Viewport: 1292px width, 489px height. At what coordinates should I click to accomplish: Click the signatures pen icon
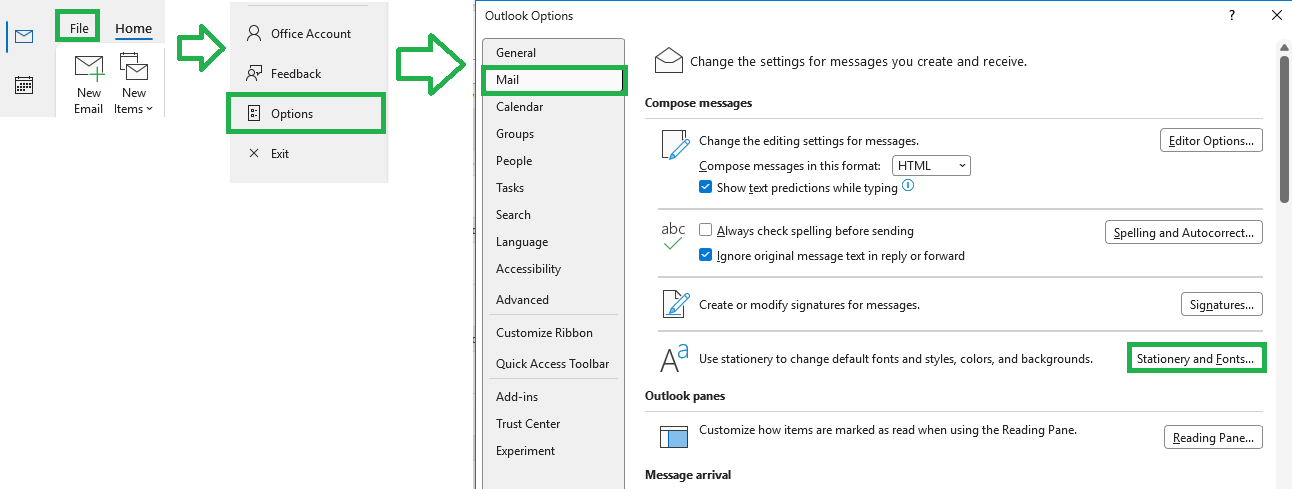tap(676, 303)
